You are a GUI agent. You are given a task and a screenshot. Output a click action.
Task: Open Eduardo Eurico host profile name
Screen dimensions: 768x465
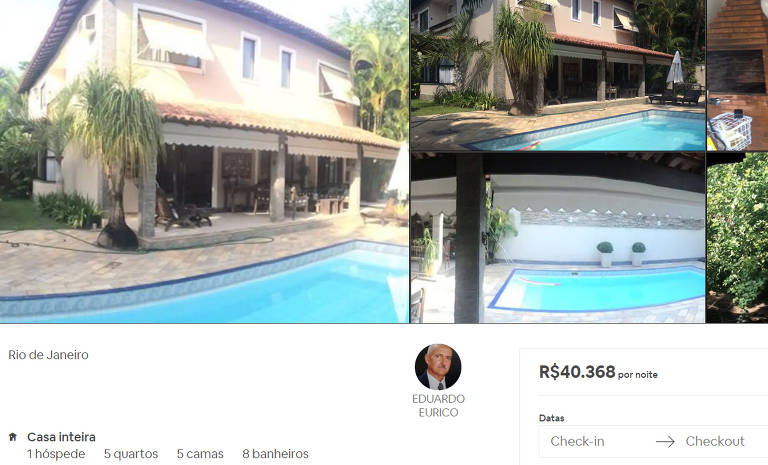(x=438, y=406)
